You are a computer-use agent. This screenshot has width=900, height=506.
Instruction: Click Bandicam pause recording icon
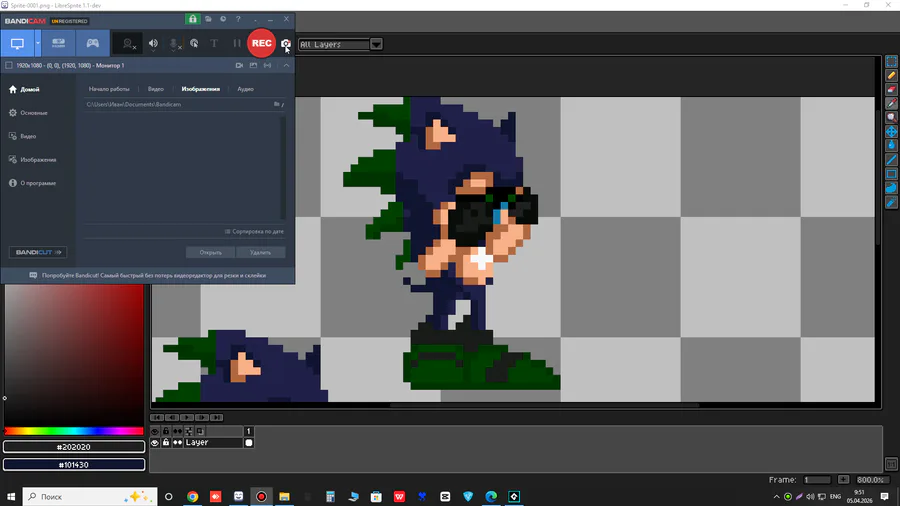tap(236, 44)
